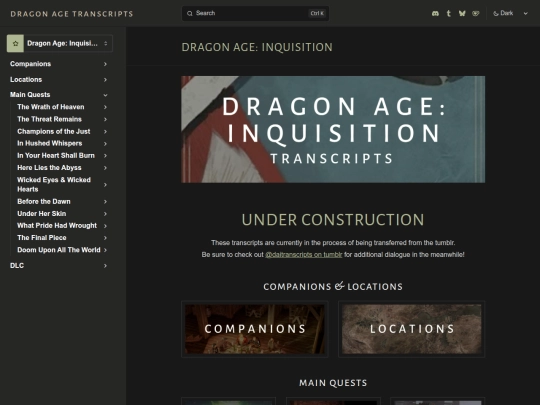Viewport: 540px width, 405px height.
Task: Expand The Threat Remains chevron
Action: 105,119
